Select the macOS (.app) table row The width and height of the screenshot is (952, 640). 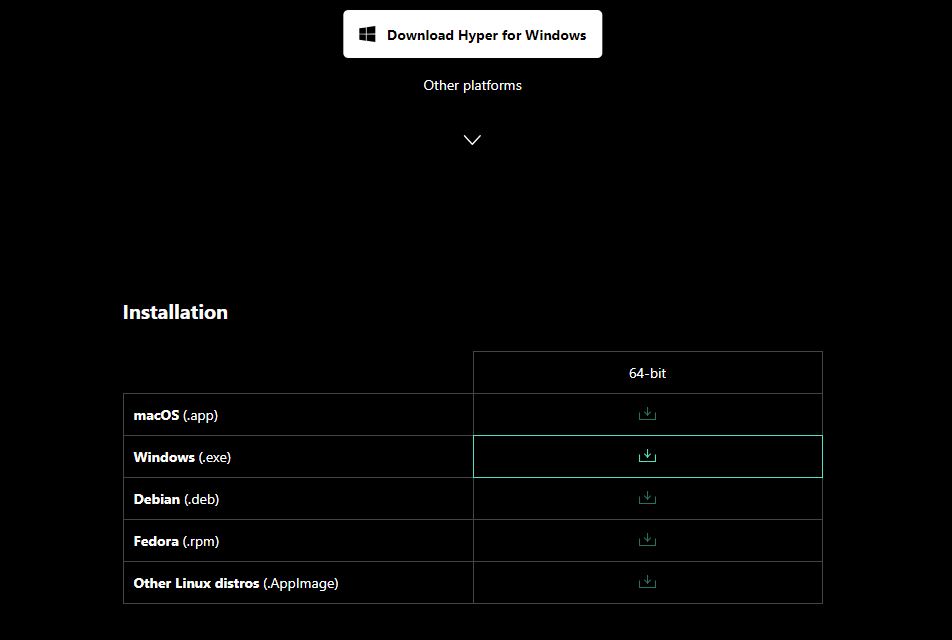[x=298, y=414]
